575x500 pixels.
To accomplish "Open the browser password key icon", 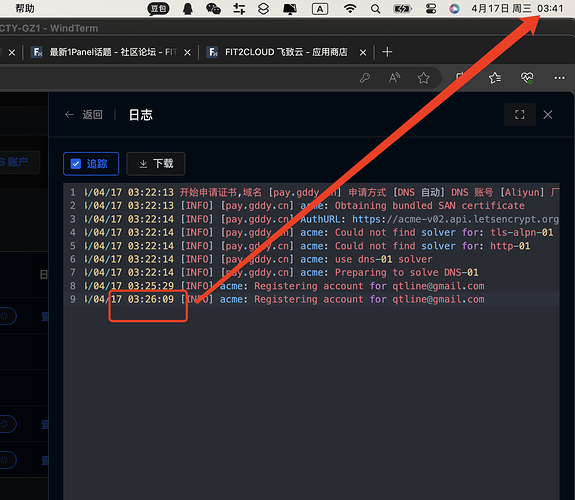I will (x=365, y=78).
